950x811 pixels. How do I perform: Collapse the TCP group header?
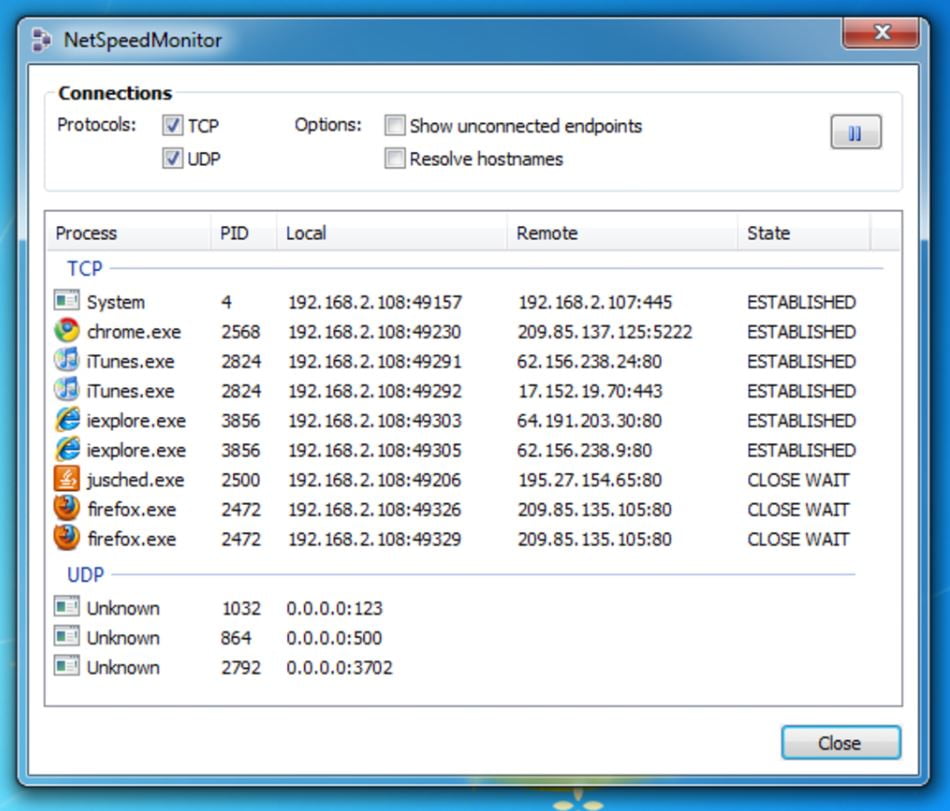[85, 268]
